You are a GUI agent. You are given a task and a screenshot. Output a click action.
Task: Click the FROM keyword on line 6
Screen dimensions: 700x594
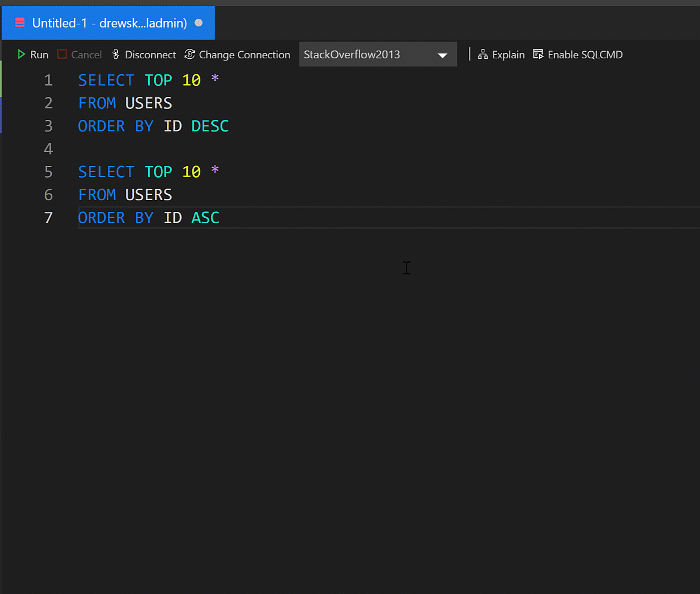pos(97,195)
